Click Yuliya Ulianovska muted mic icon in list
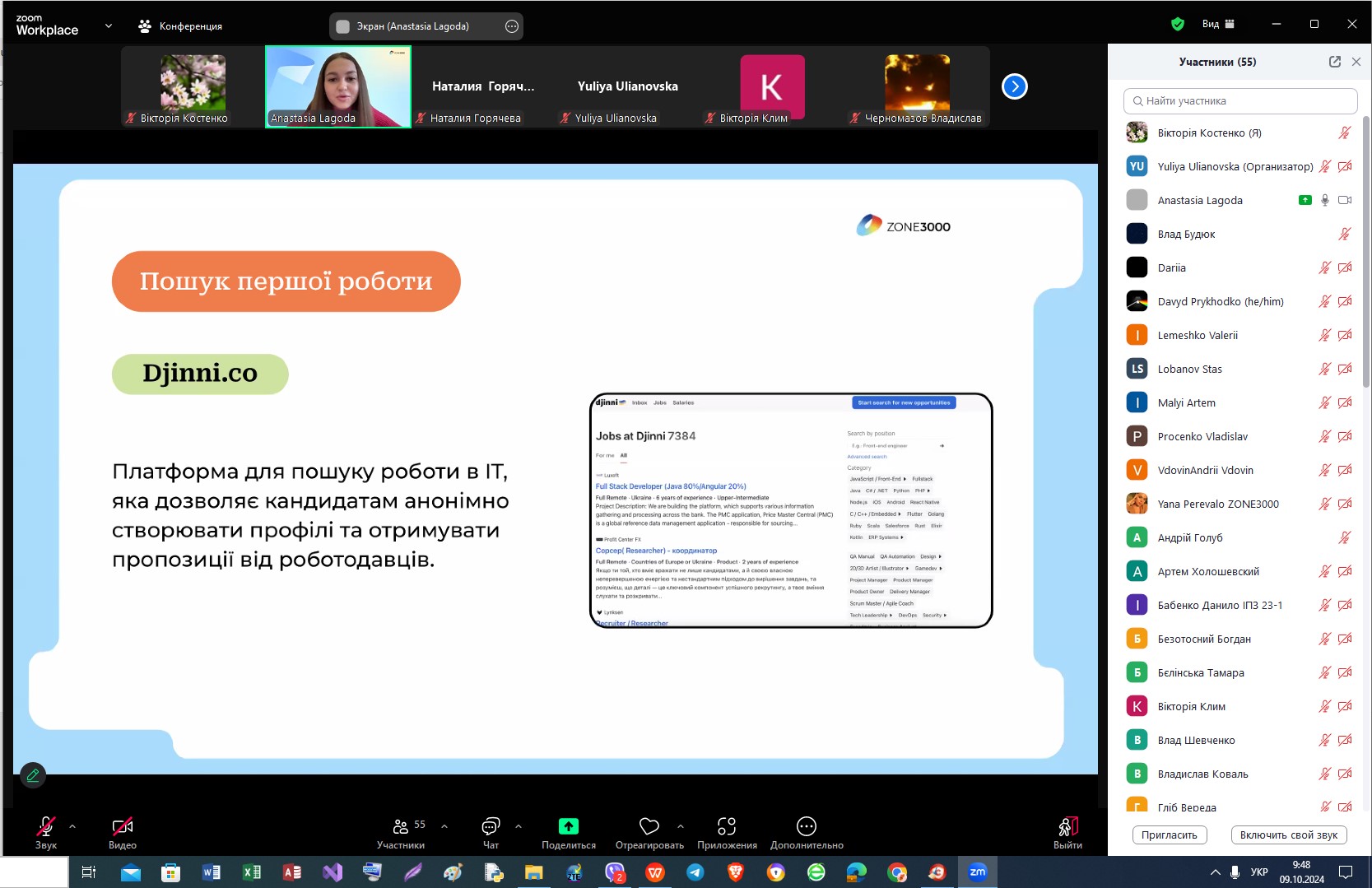The width and height of the screenshot is (1372, 888). (x=1325, y=166)
